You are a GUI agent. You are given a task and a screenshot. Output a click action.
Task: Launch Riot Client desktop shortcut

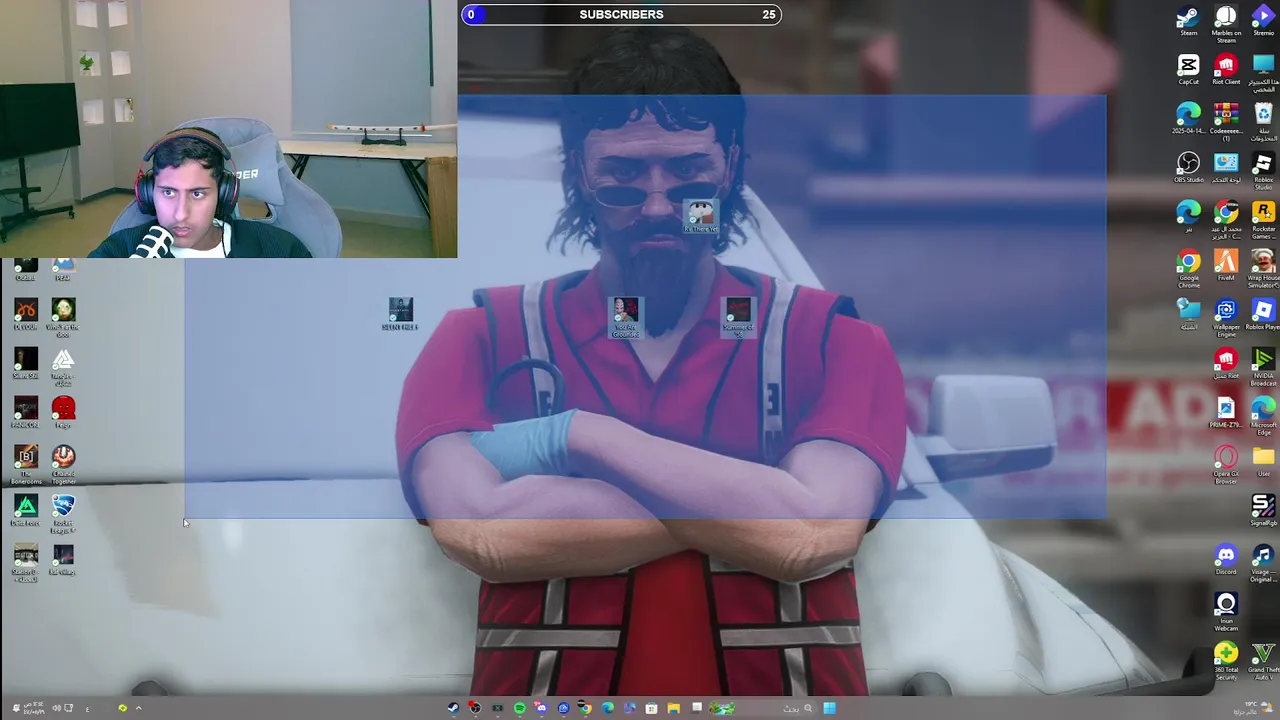[1226, 70]
